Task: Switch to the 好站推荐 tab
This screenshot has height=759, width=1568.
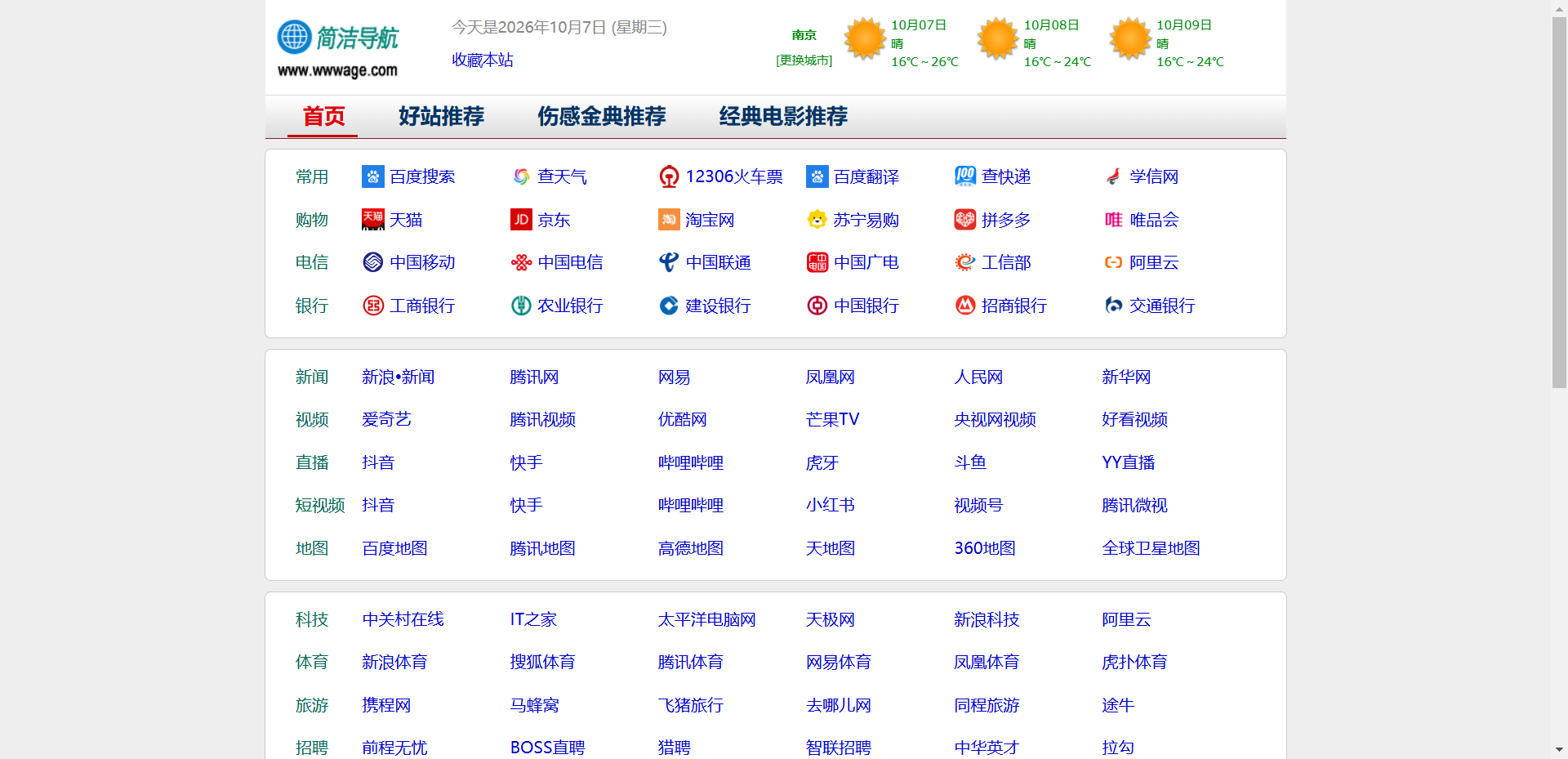Action: click(441, 116)
